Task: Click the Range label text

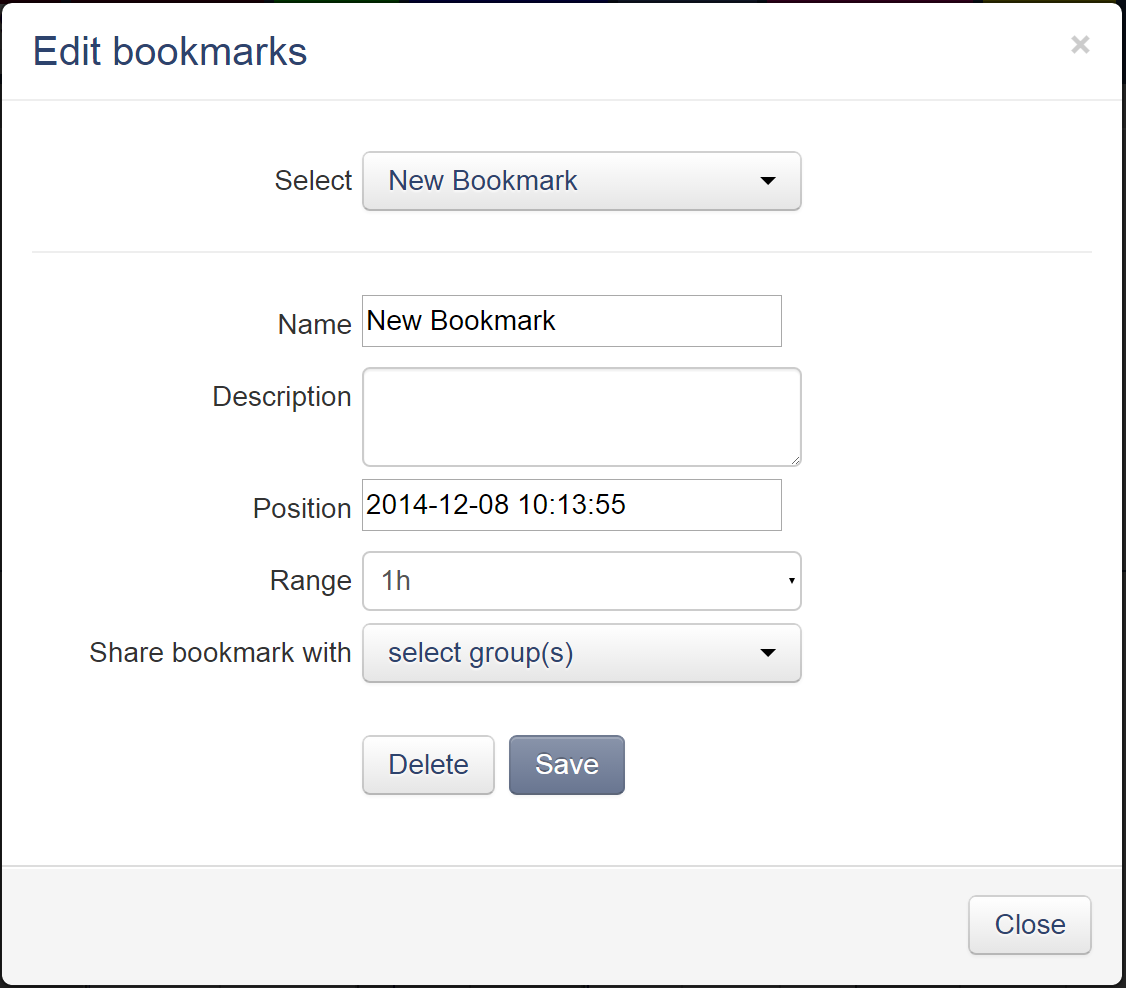Action: tap(310, 580)
